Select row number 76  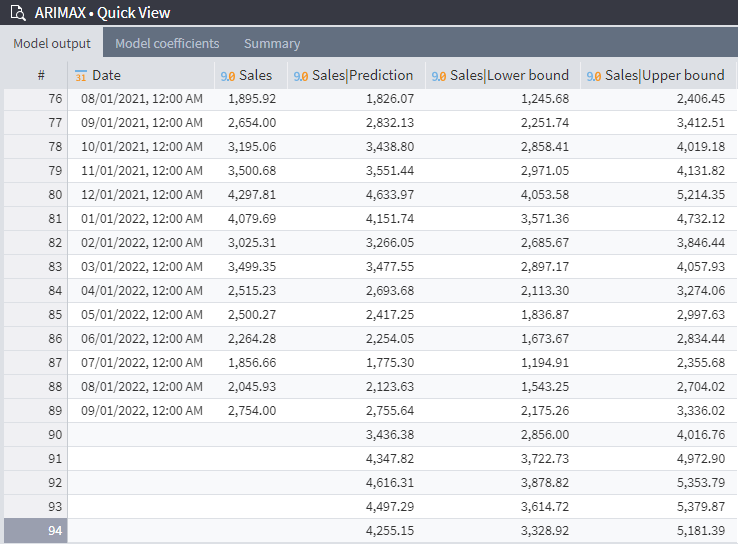(36, 99)
